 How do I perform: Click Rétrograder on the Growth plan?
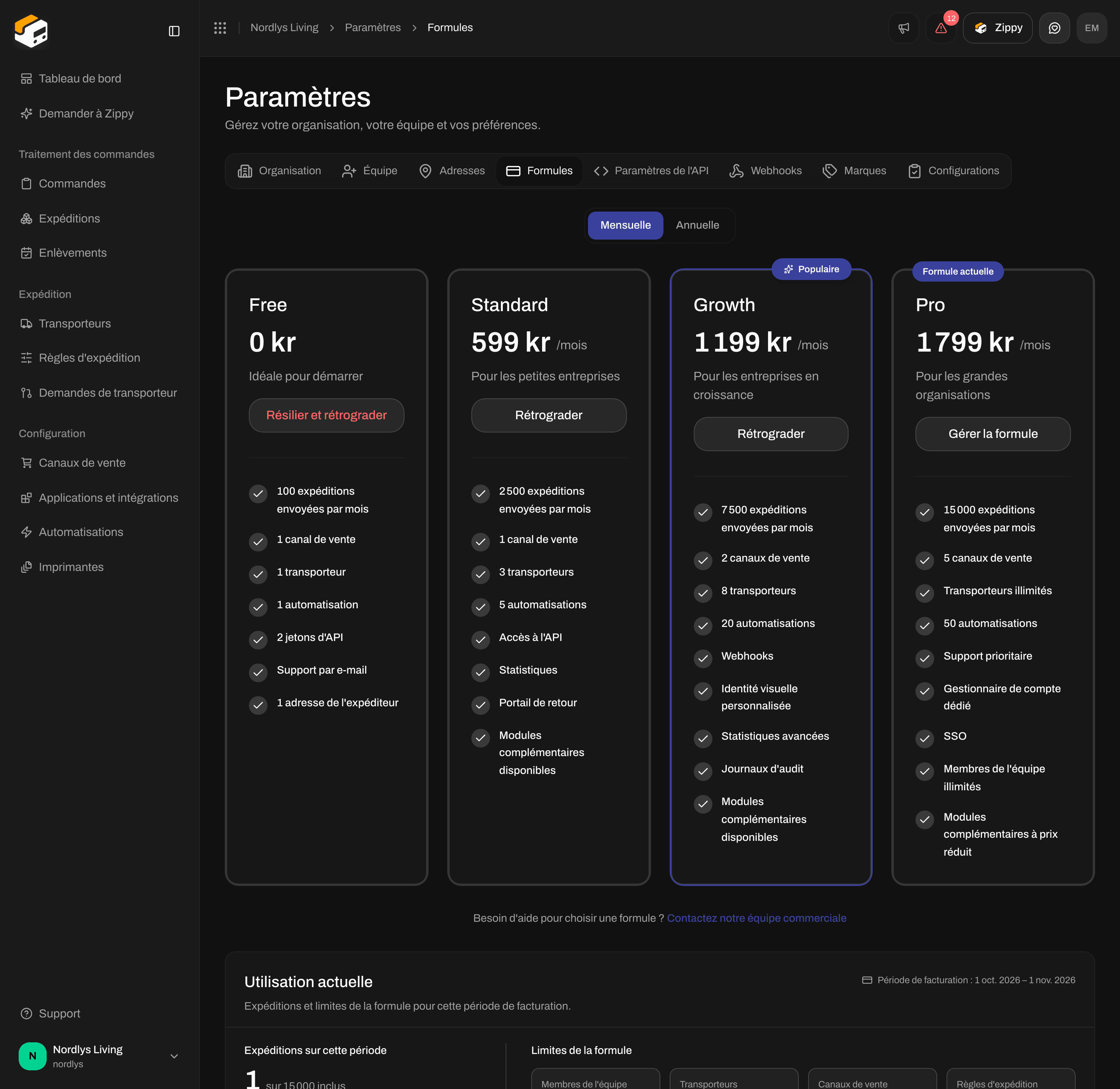pos(770,434)
